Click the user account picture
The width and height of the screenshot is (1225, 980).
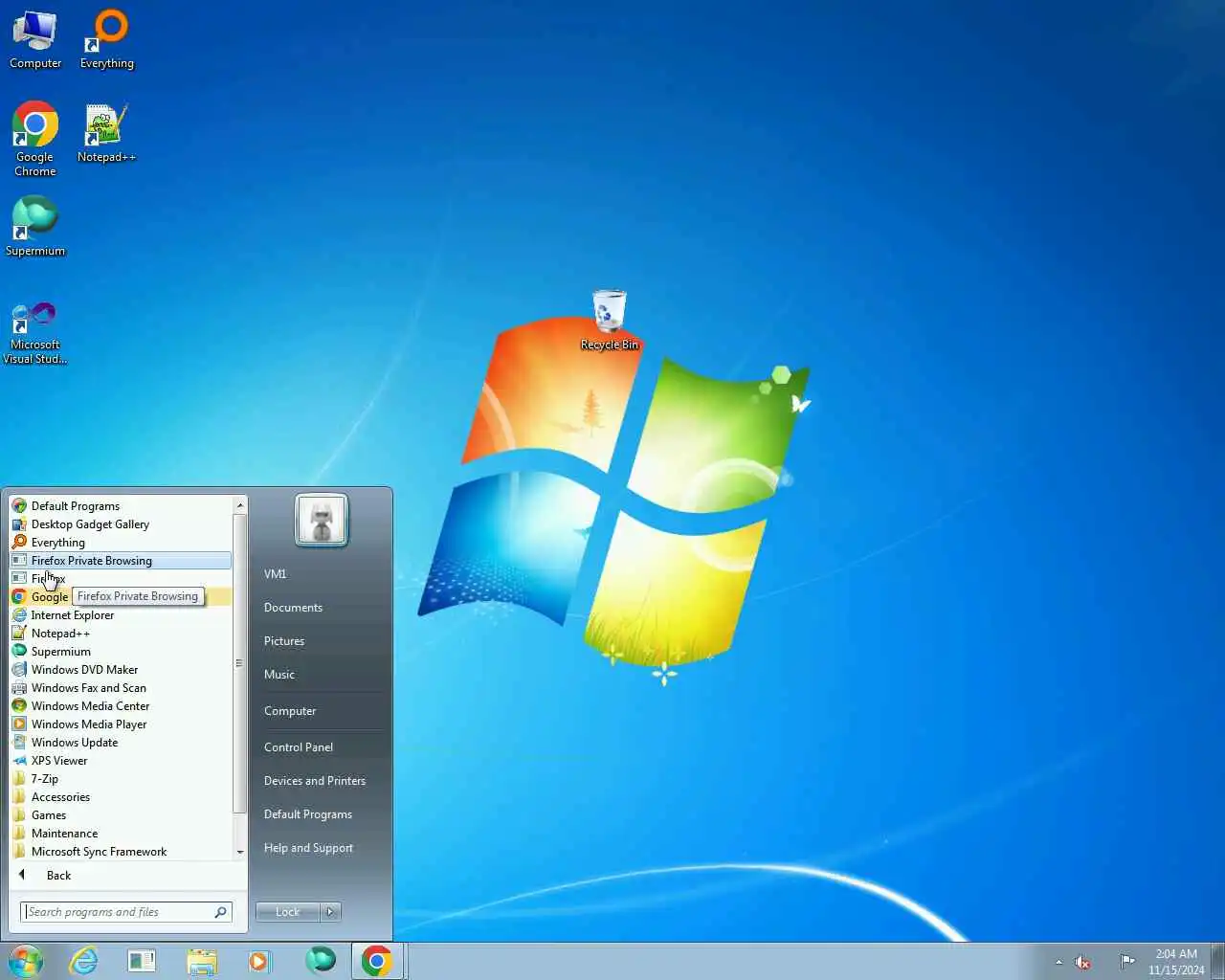(322, 521)
